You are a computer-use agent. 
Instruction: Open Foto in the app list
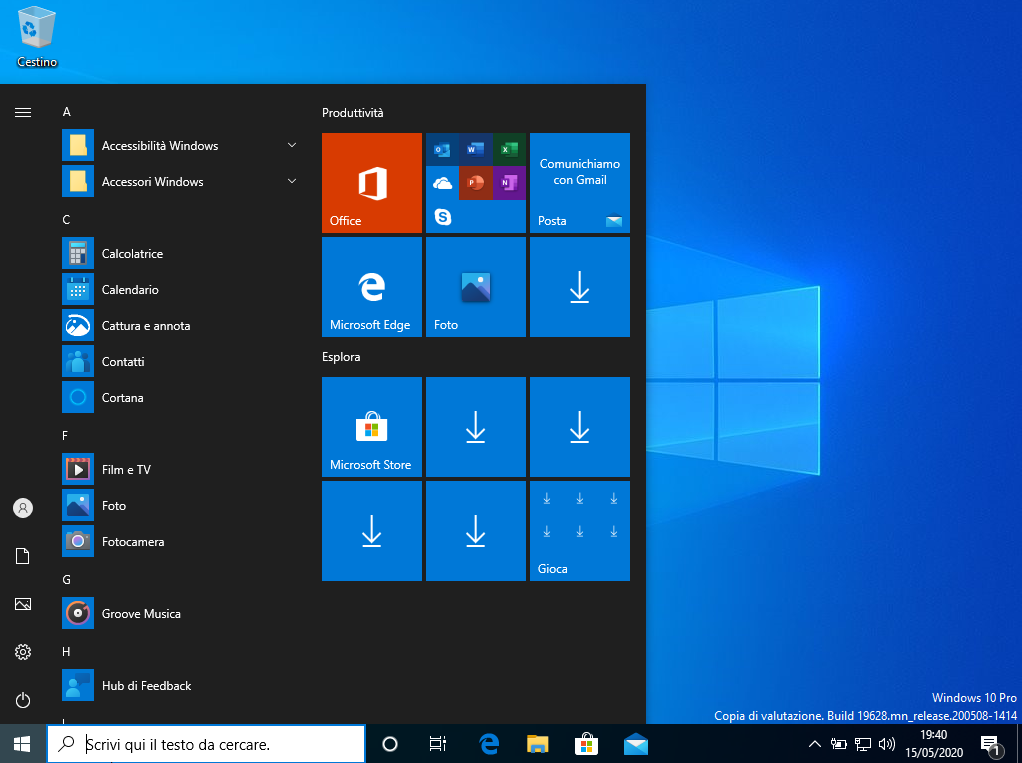pyautogui.click(x=181, y=506)
